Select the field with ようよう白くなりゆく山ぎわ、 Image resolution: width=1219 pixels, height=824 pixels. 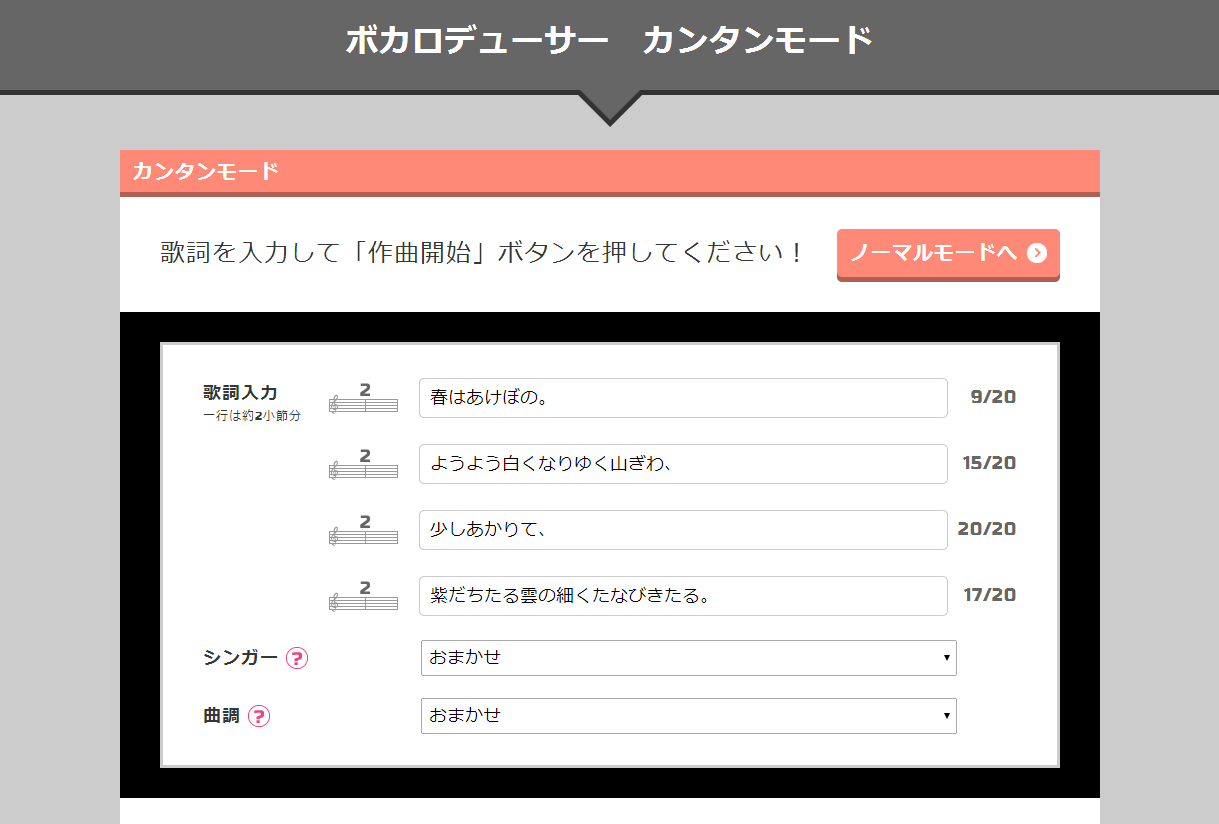683,464
